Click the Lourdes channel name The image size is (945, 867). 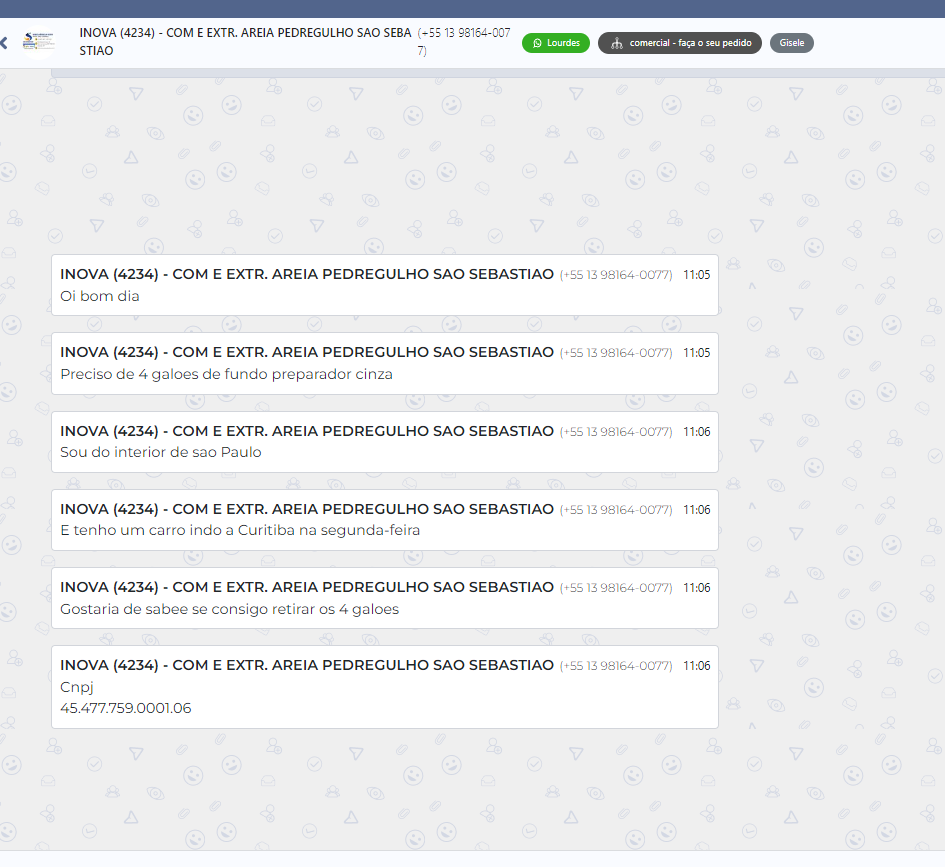(x=563, y=43)
